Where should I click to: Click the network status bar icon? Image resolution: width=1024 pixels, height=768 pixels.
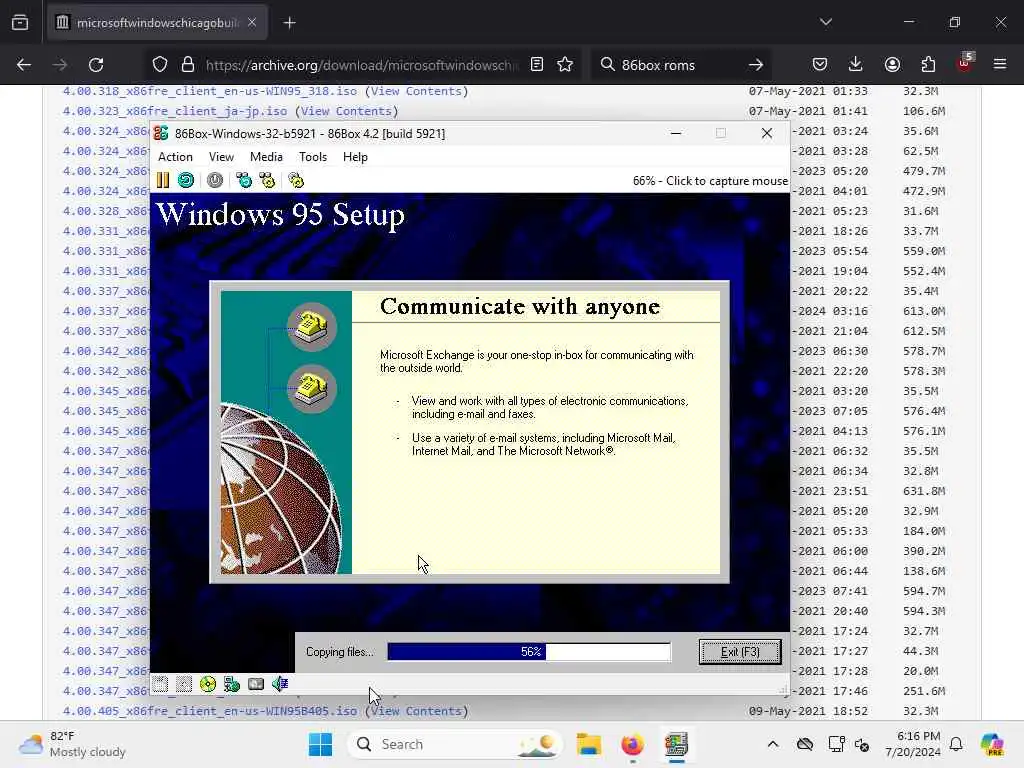[x=232, y=684]
